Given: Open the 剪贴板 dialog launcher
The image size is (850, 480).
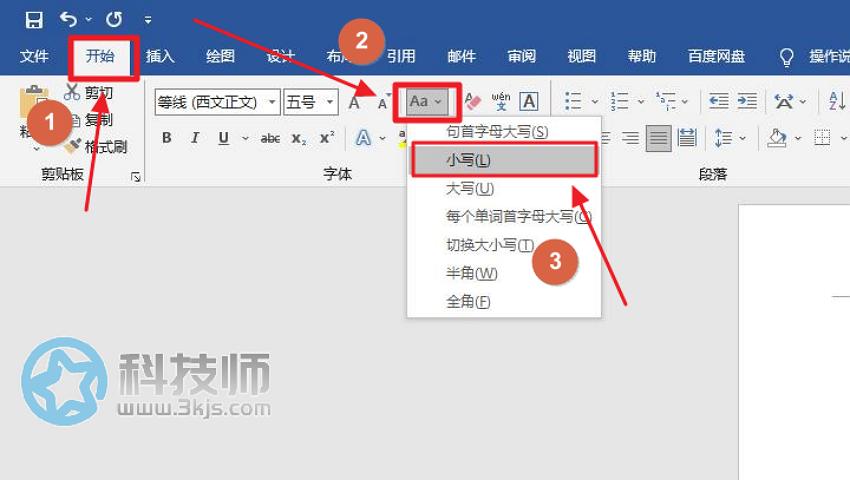Looking at the screenshot, I should (x=136, y=177).
